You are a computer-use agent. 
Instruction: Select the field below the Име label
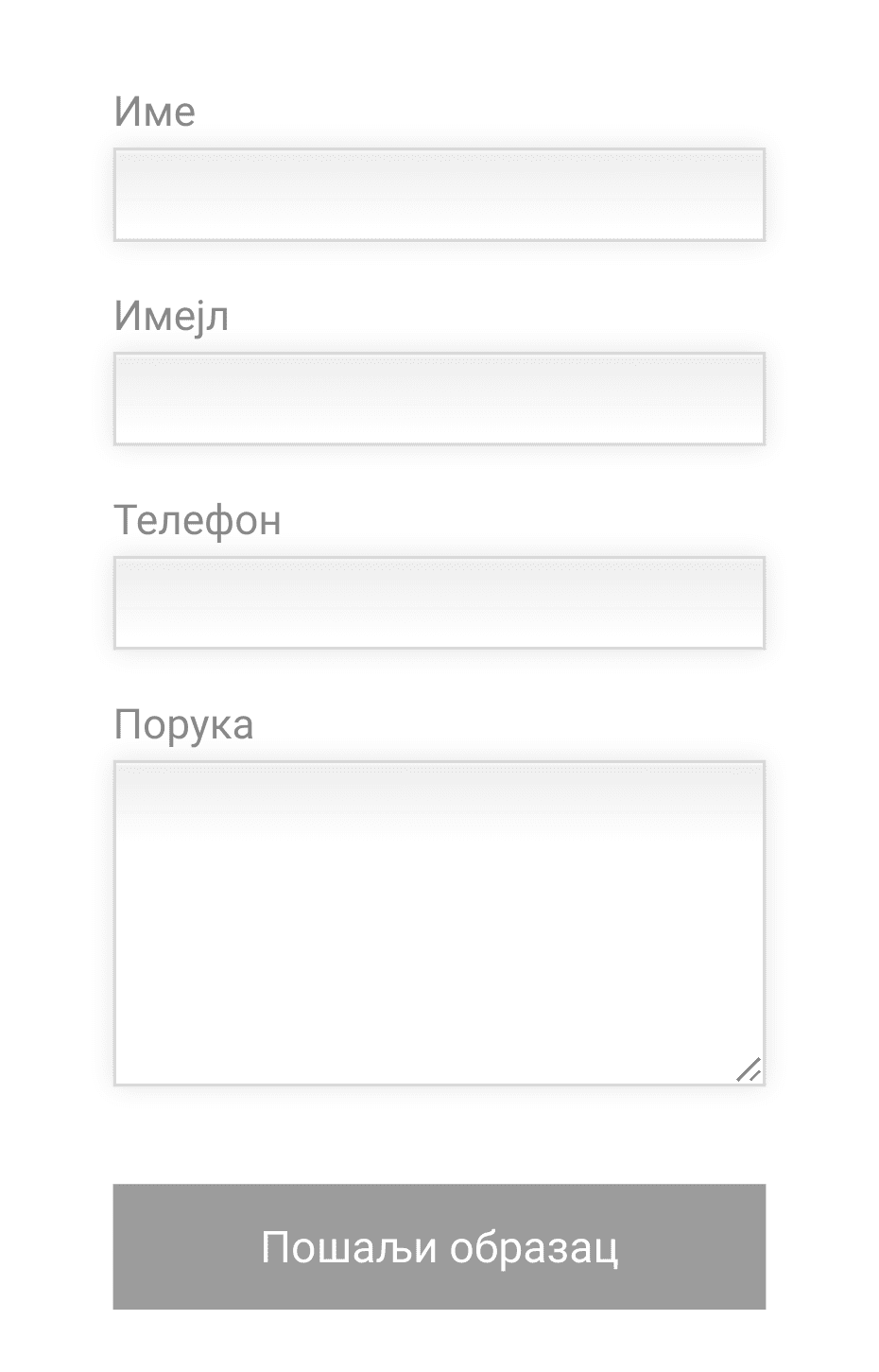click(439, 195)
